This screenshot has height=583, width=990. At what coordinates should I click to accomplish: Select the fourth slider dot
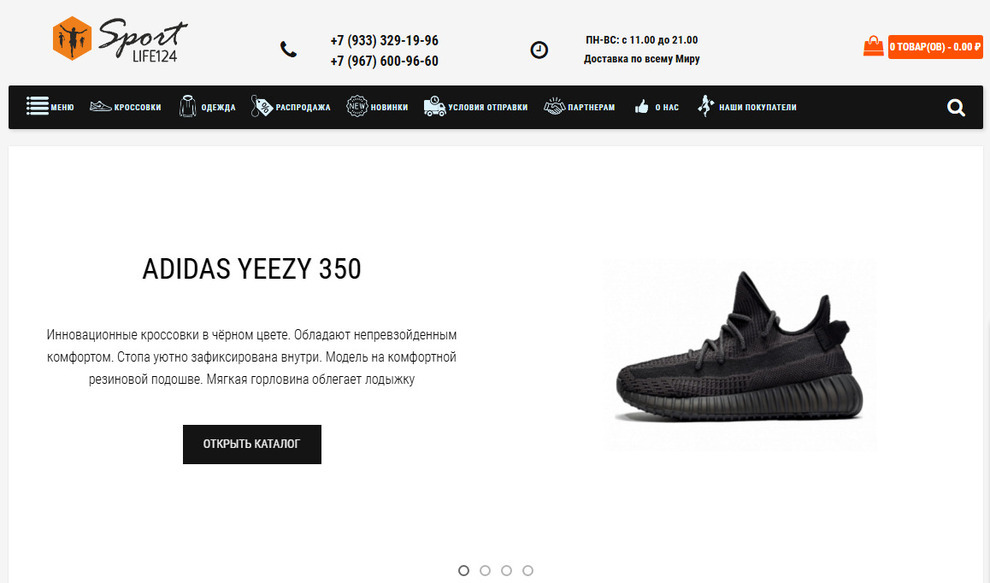click(x=528, y=570)
